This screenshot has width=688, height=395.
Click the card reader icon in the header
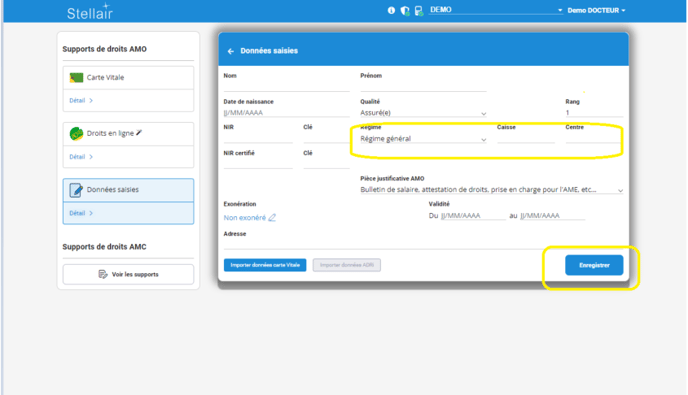click(419, 11)
